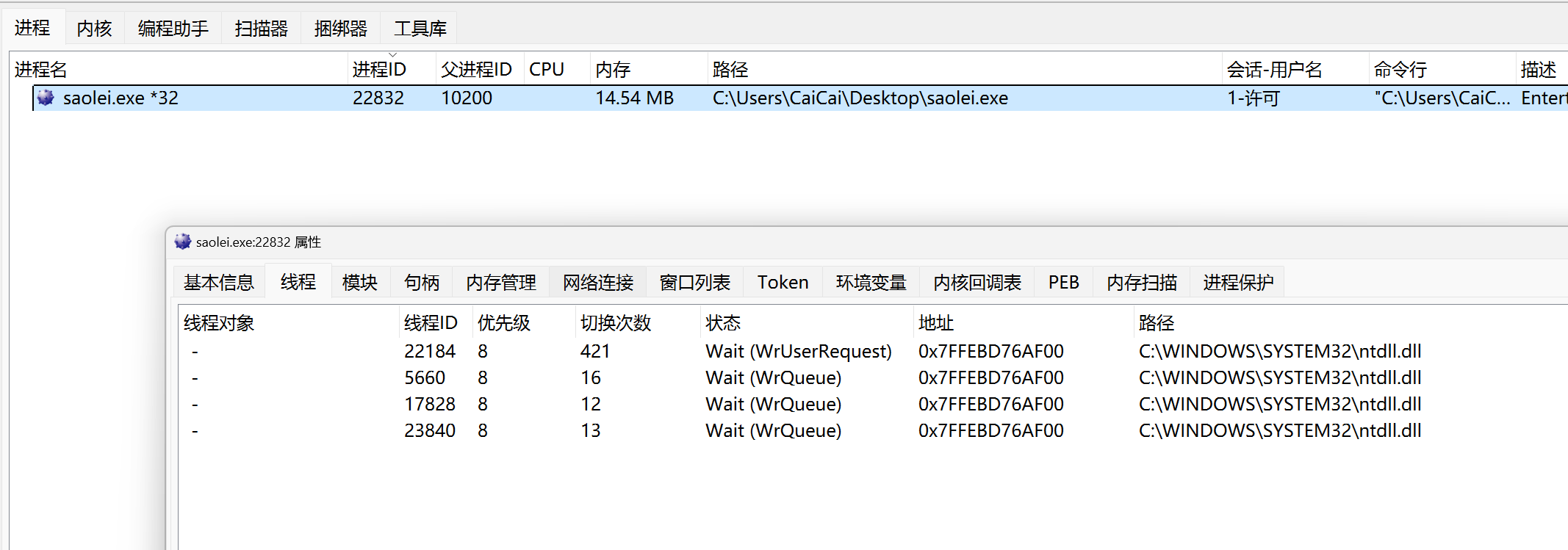Image resolution: width=1568 pixels, height=550 pixels.
Task: Open the PEB tab
Action: (x=1063, y=282)
